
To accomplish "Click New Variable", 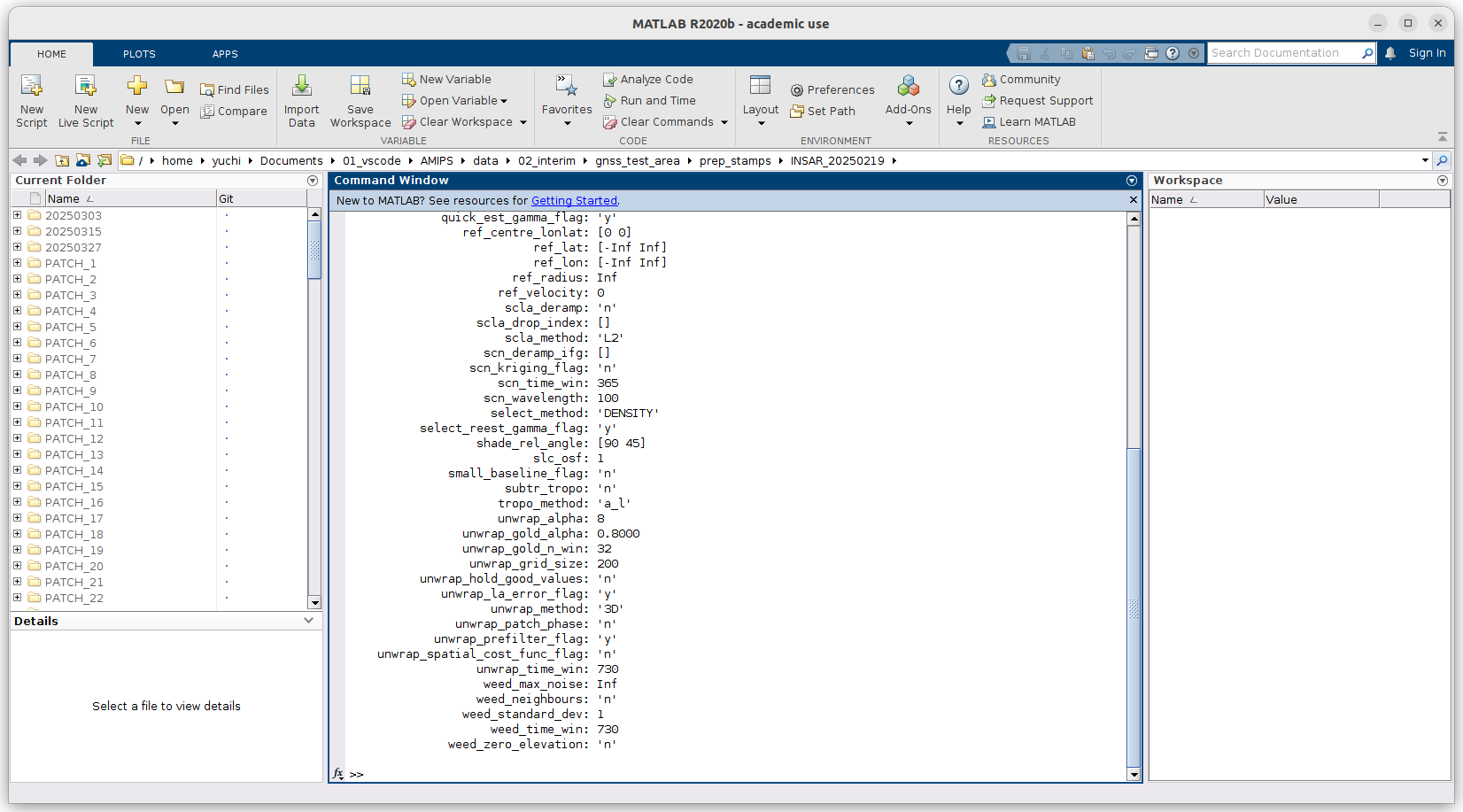I will coord(446,79).
